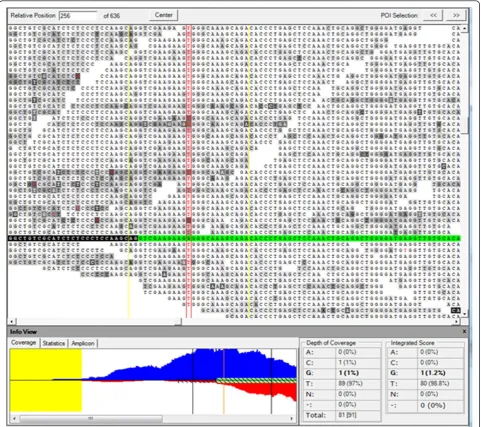Click the 'Integrated Score' heading
The image size is (481, 427).
[412, 343]
